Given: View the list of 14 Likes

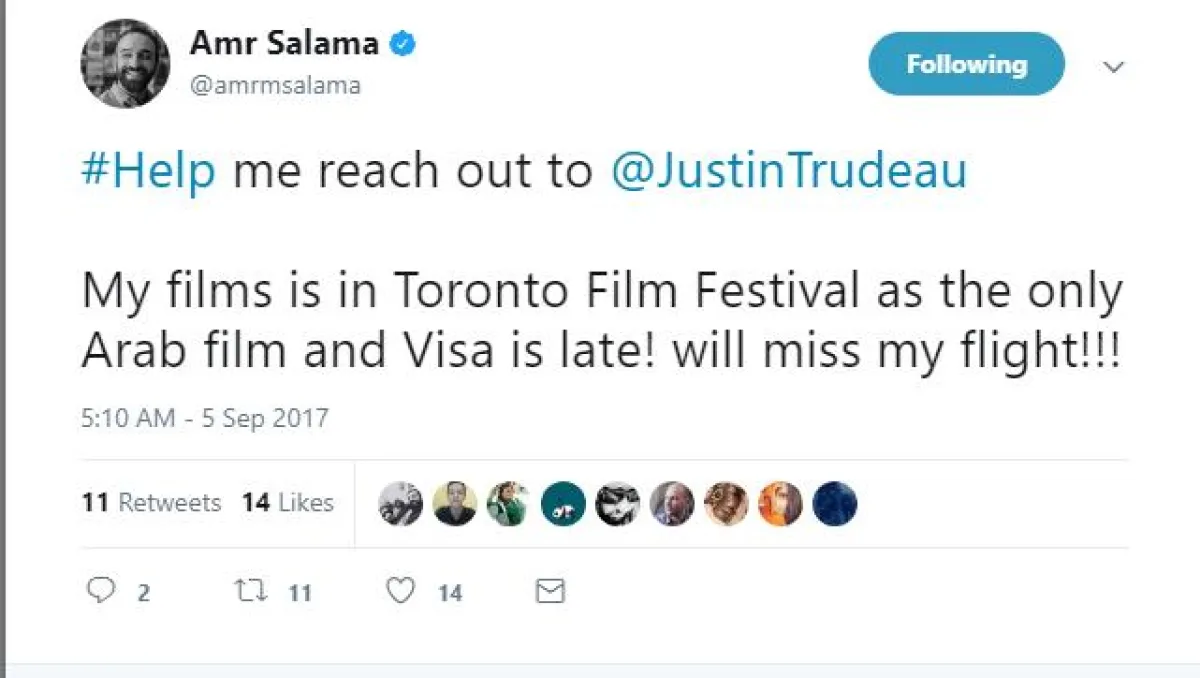Looking at the screenshot, I should (x=288, y=503).
